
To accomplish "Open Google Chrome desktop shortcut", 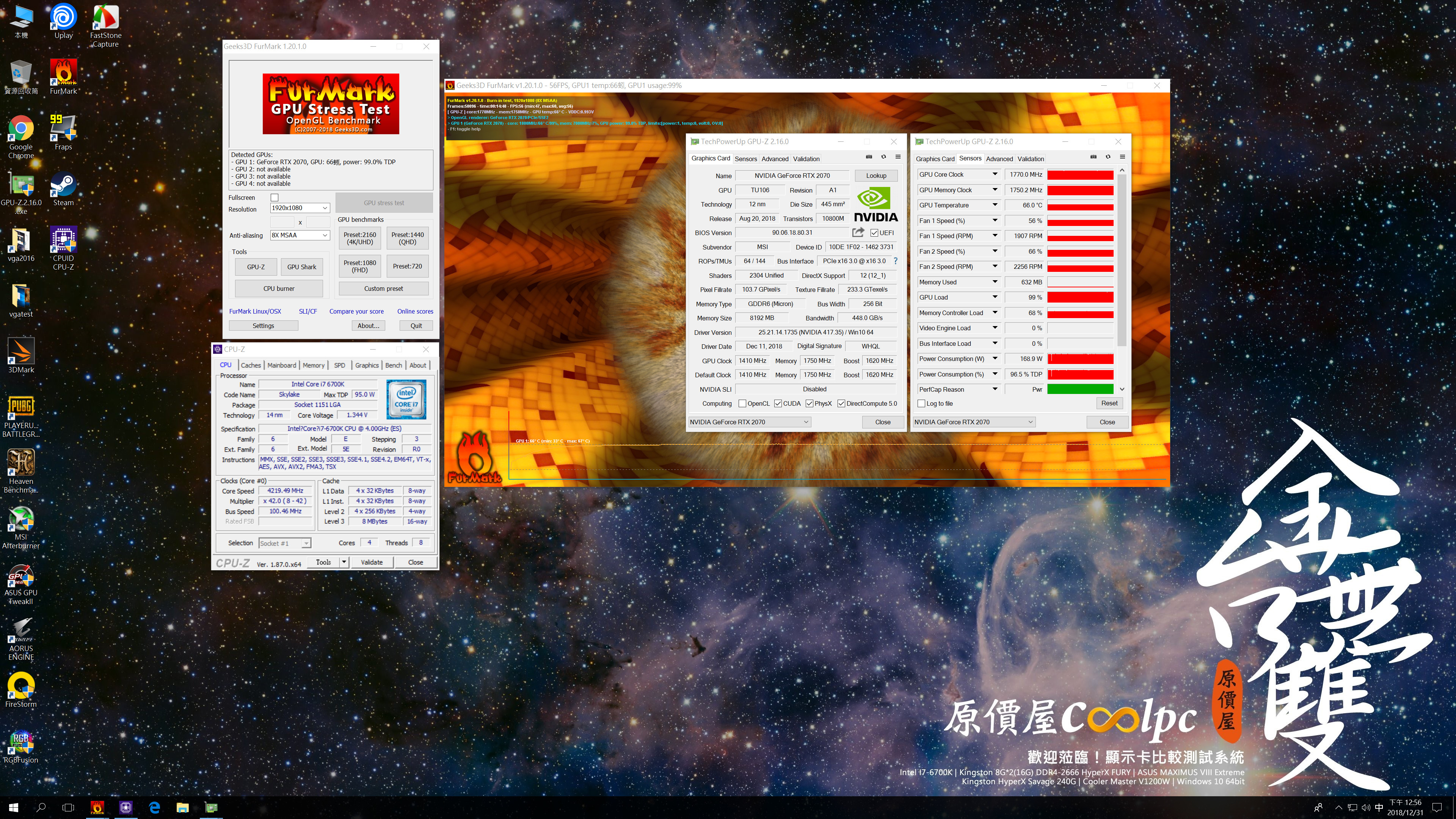I will coord(21,137).
